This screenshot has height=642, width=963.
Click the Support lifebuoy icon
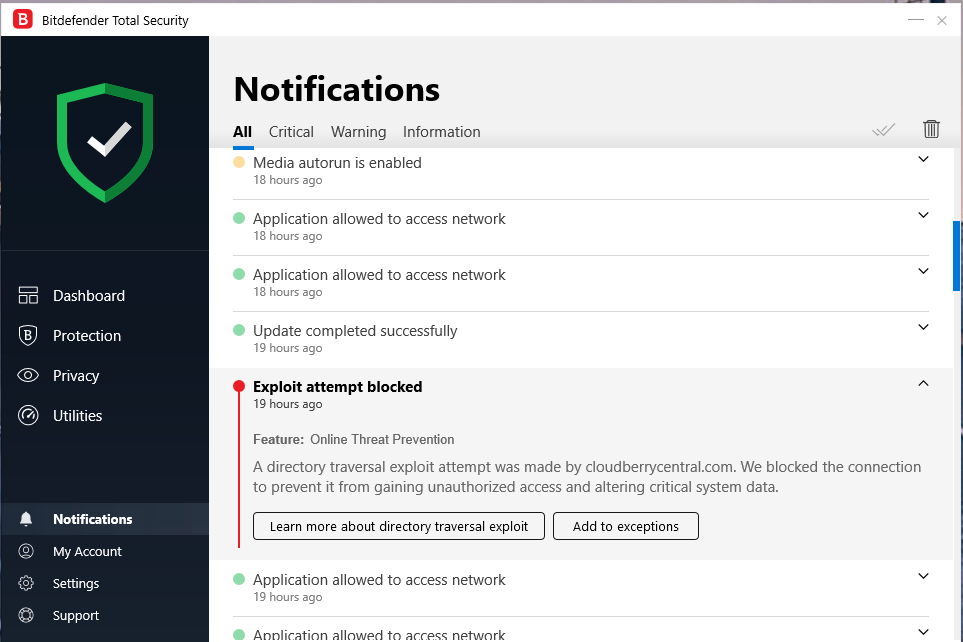click(x=27, y=616)
